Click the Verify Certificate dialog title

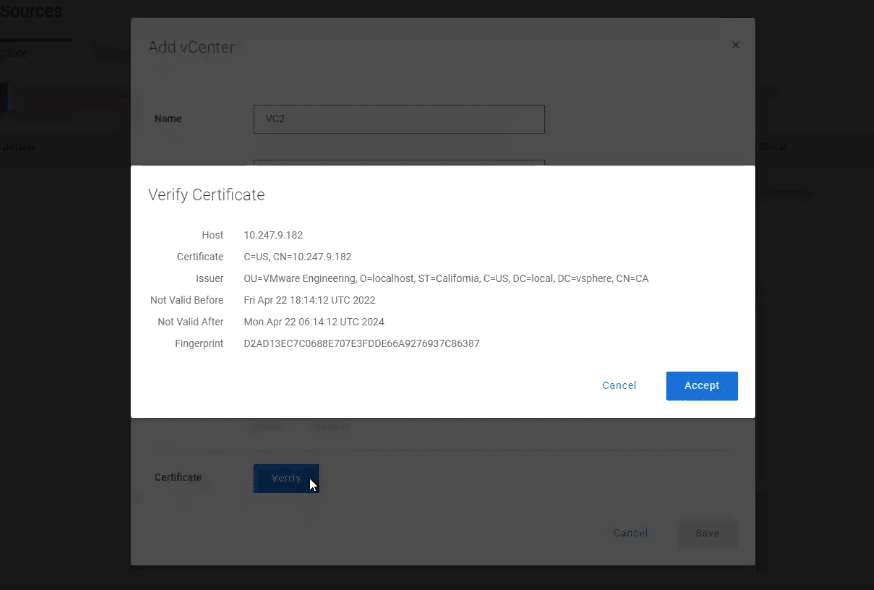click(206, 195)
